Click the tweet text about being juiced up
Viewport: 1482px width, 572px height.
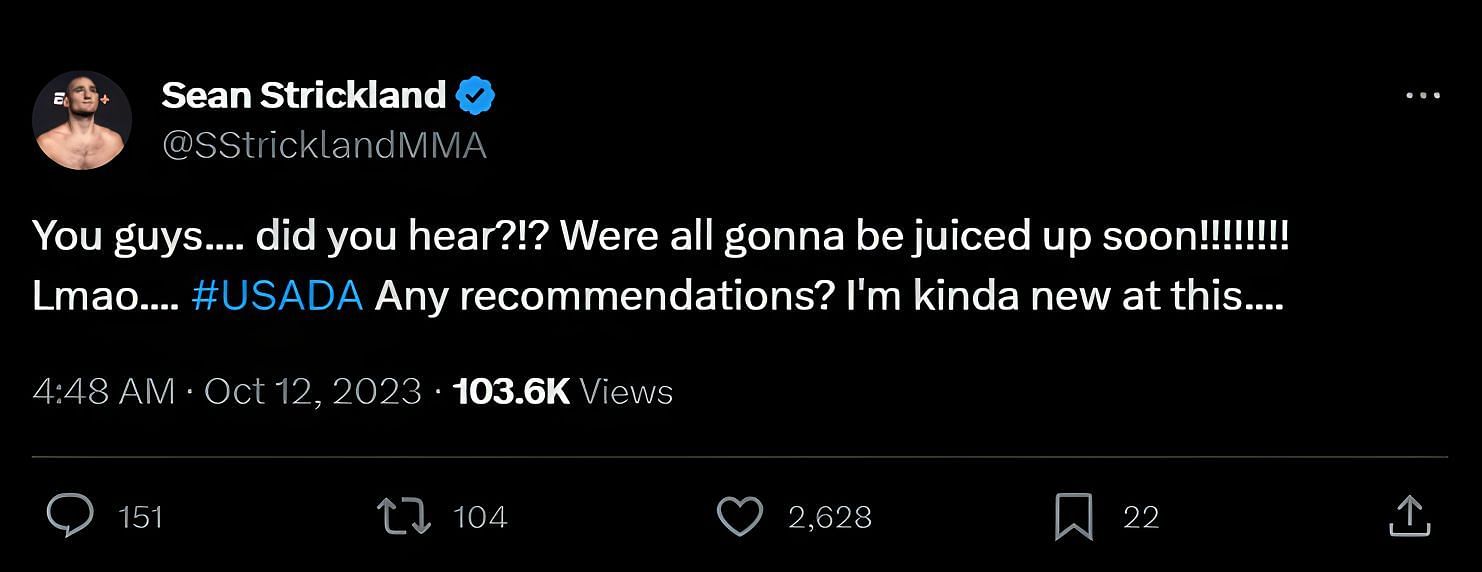[x=661, y=266]
